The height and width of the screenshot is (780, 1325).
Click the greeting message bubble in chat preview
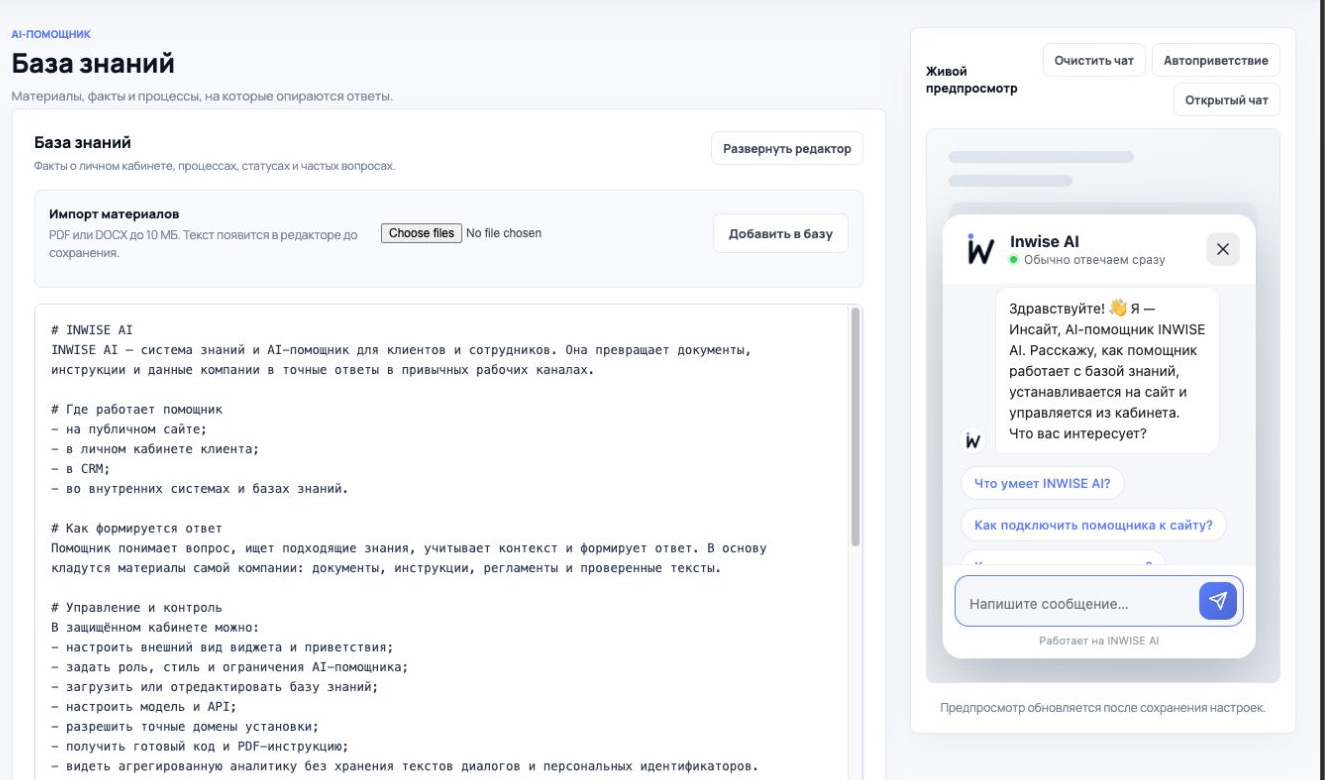pyautogui.click(x=1107, y=370)
